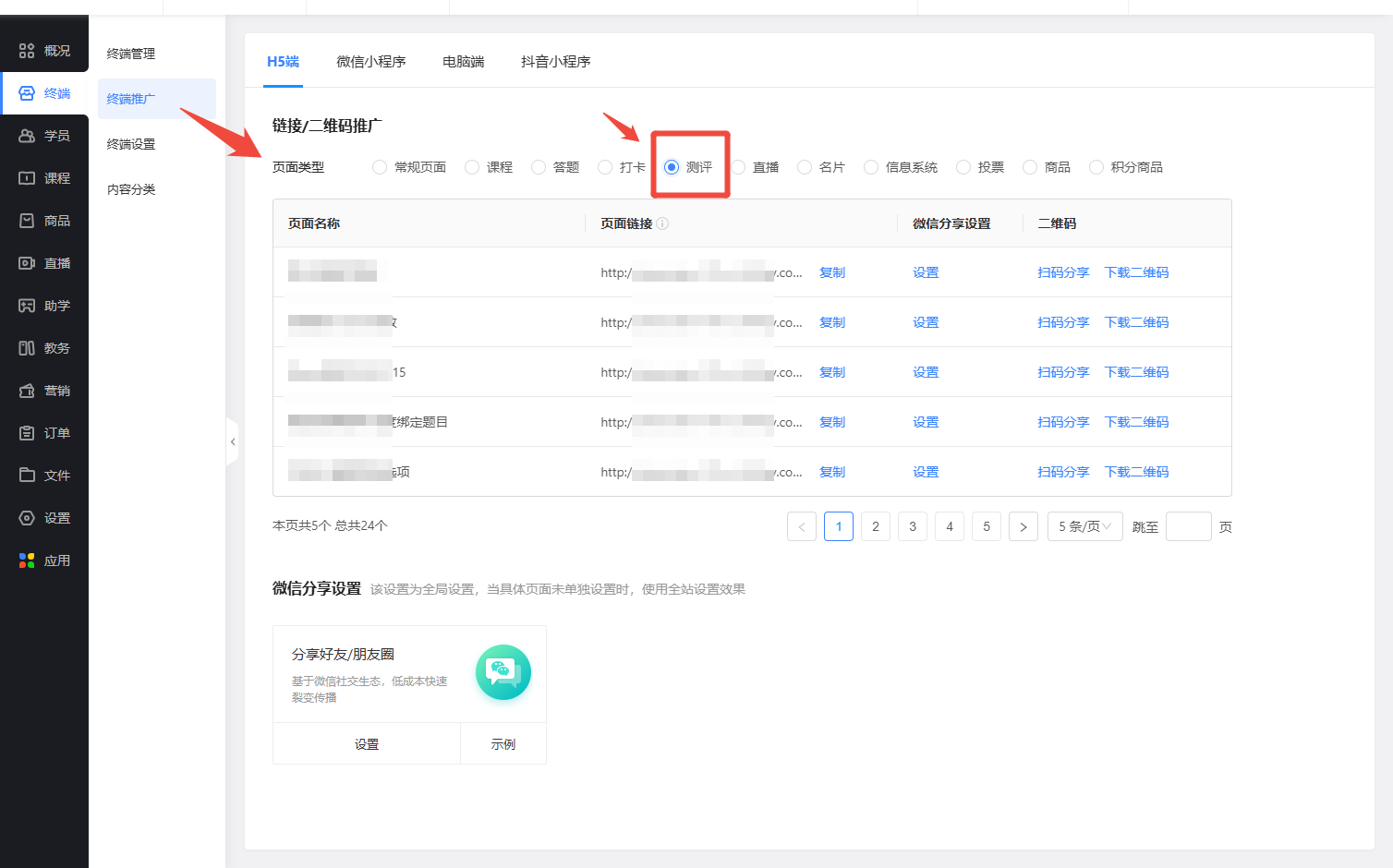Choose the 课程 page type radio
Image resolution: width=1393 pixels, height=868 pixels.
(472, 167)
